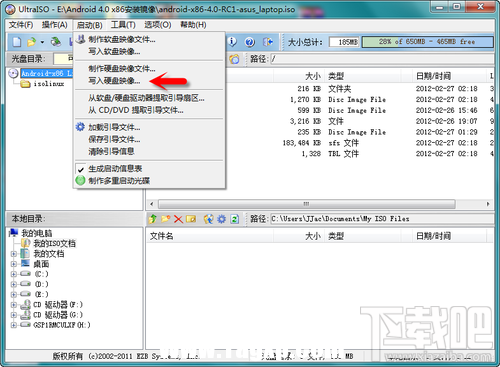The height and width of the screenshot is (367, 500).
Task: Click the 185MB total size field
Action: pos(344,42)
